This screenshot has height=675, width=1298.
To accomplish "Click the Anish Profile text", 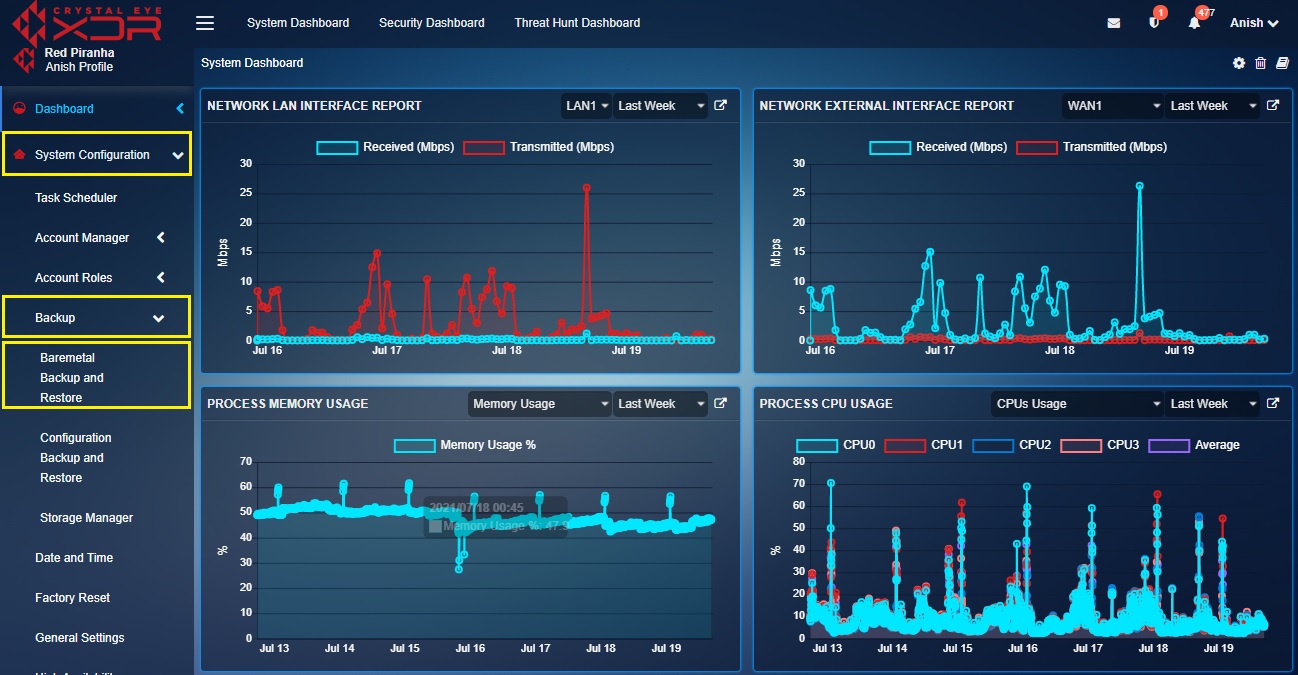I will 79,67.
